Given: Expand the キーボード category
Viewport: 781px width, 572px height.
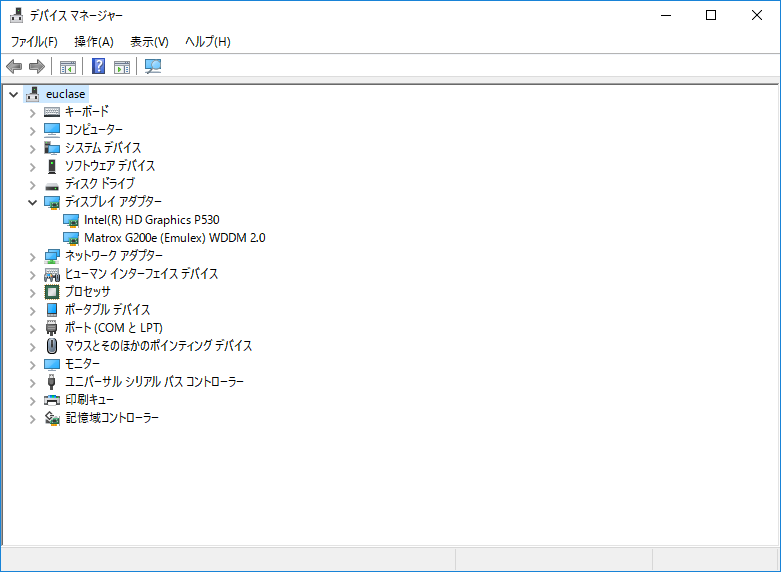Looking at the screenshot, I should click(32, 112).
